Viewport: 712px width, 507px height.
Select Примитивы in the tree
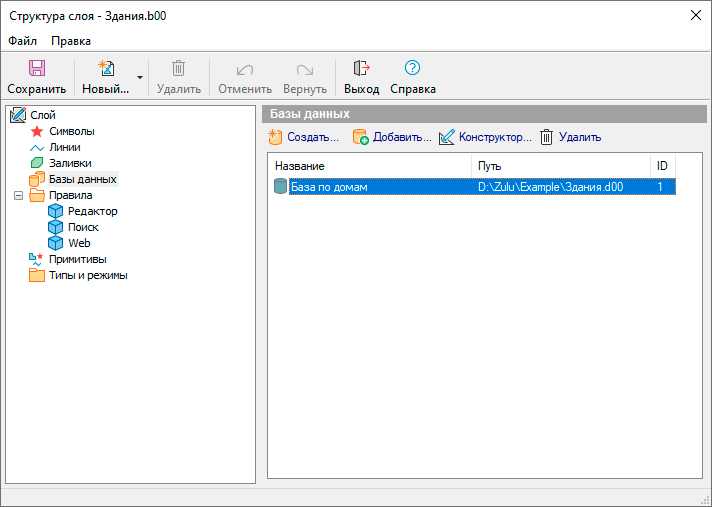[77, 259]
